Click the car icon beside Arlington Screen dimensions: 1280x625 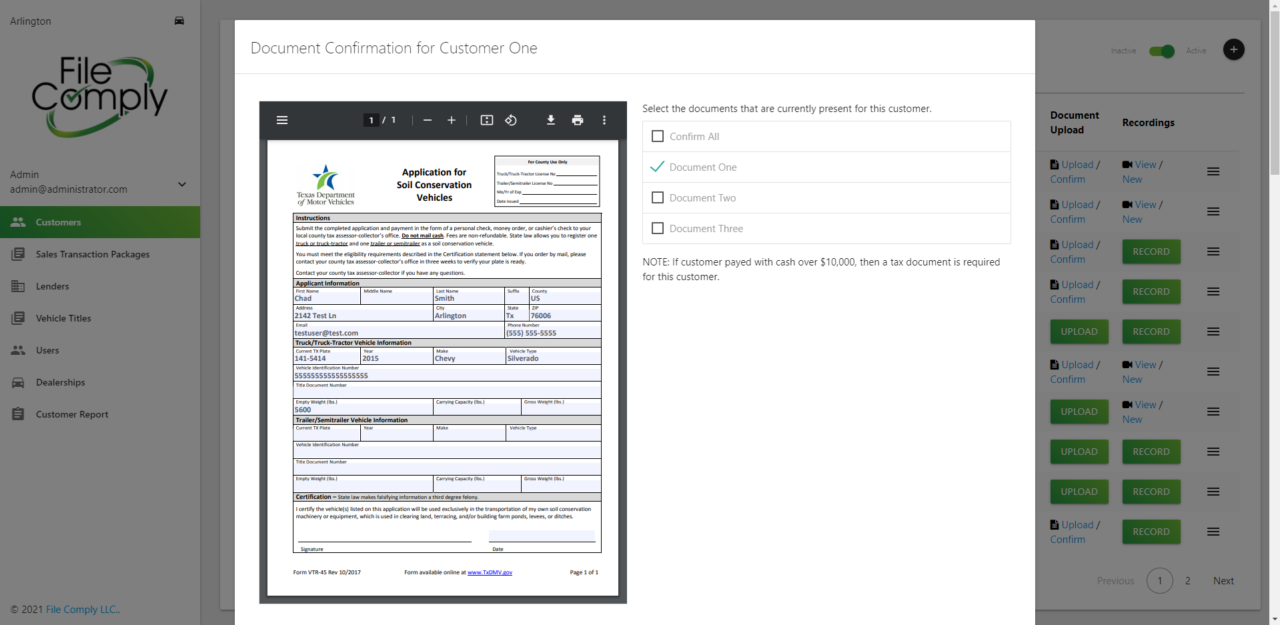click(x=179, y=21)
